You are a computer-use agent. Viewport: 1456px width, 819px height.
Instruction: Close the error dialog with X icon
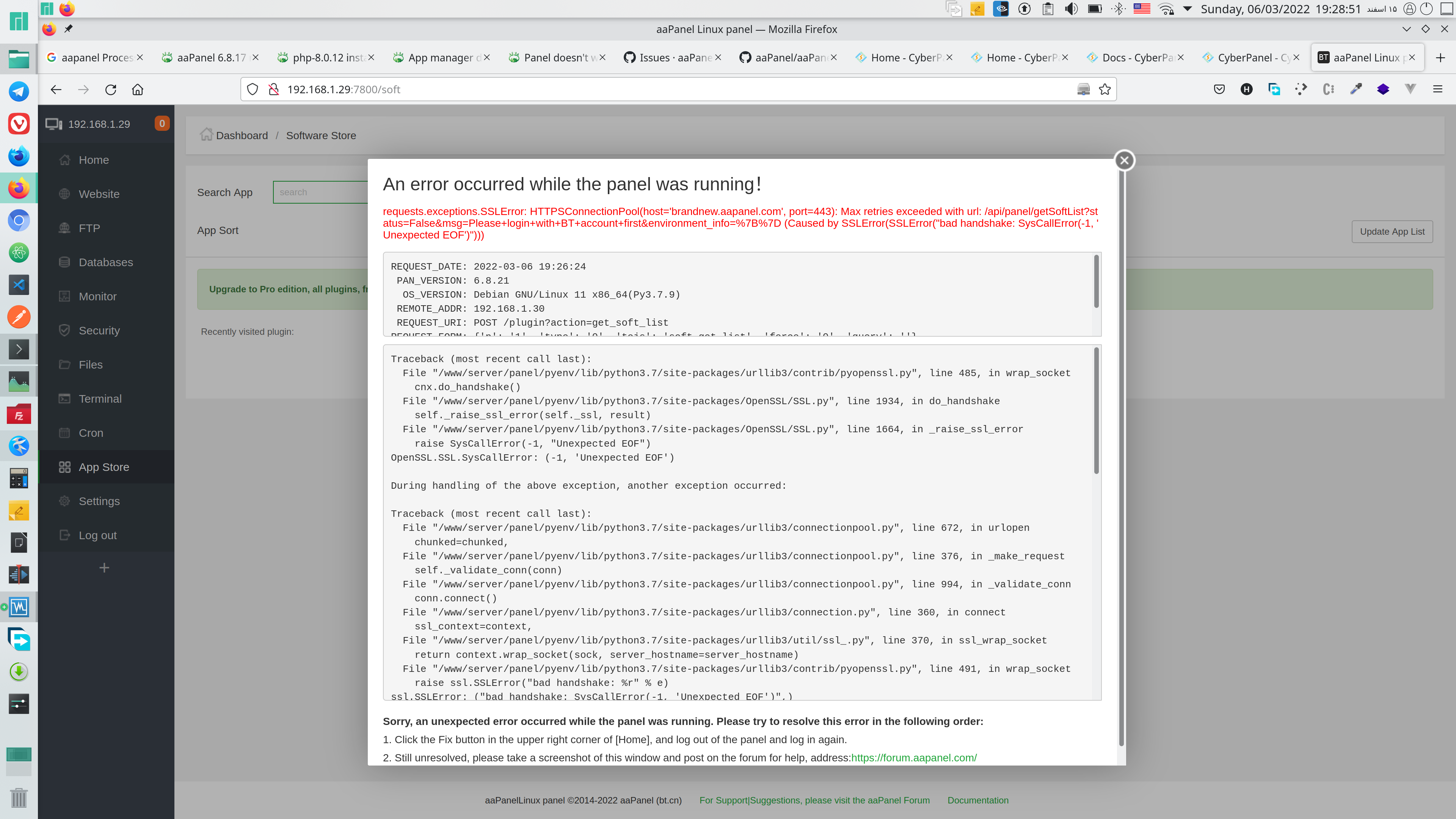click(1124, 160)
